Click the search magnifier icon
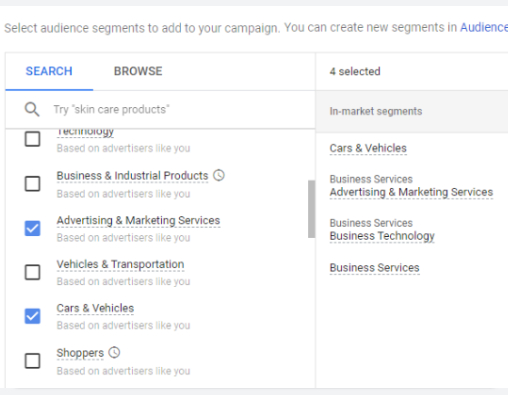508x395 pixels. 32,109
